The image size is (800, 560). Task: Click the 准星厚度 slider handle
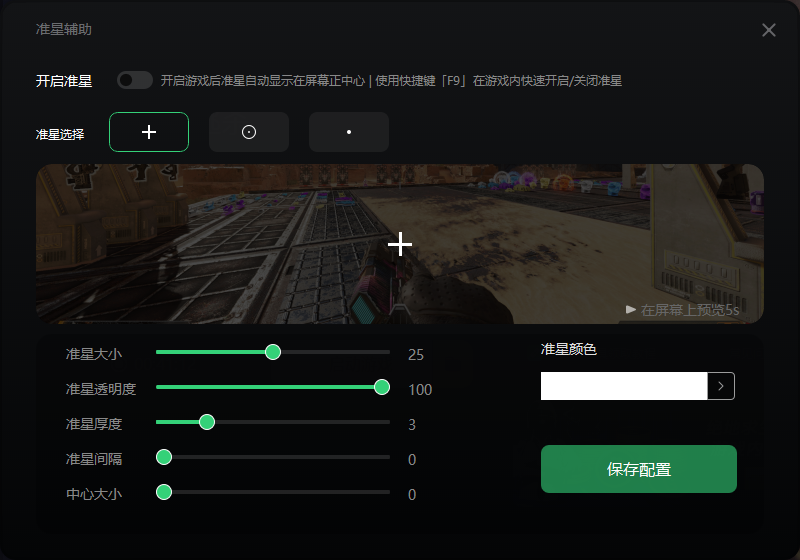click(207, 422)
